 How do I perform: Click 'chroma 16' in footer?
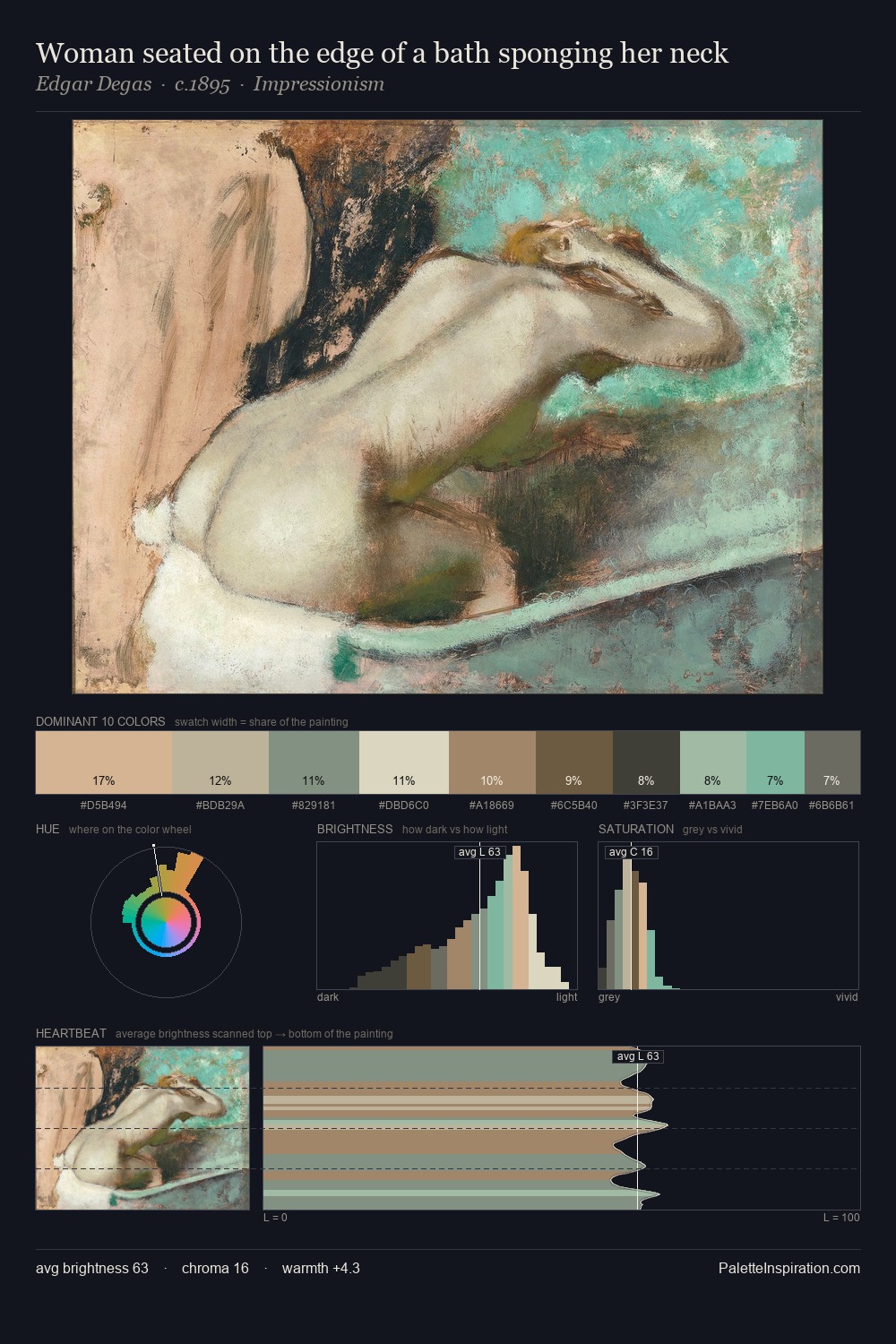215,1268
